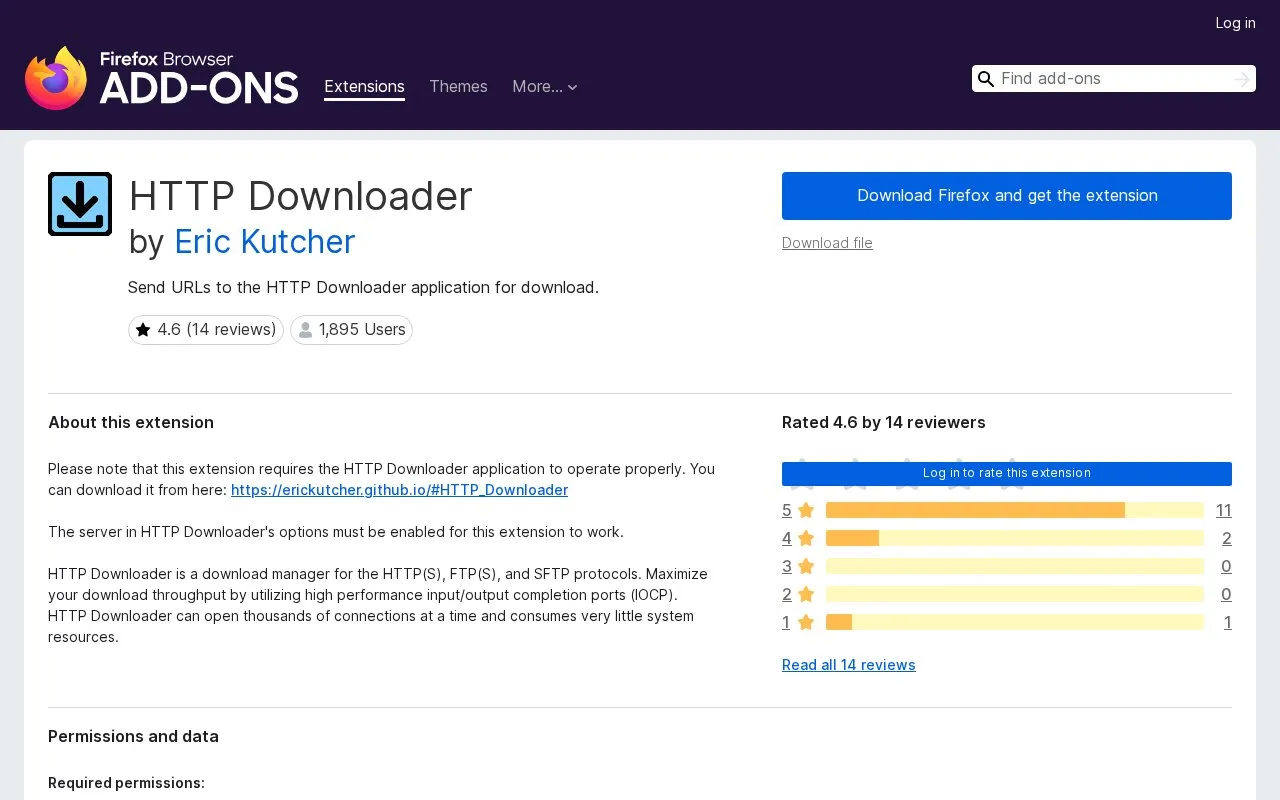1280x800 pixels.
Task: Click Read all 14 reviews link
Action: (849, 665)
